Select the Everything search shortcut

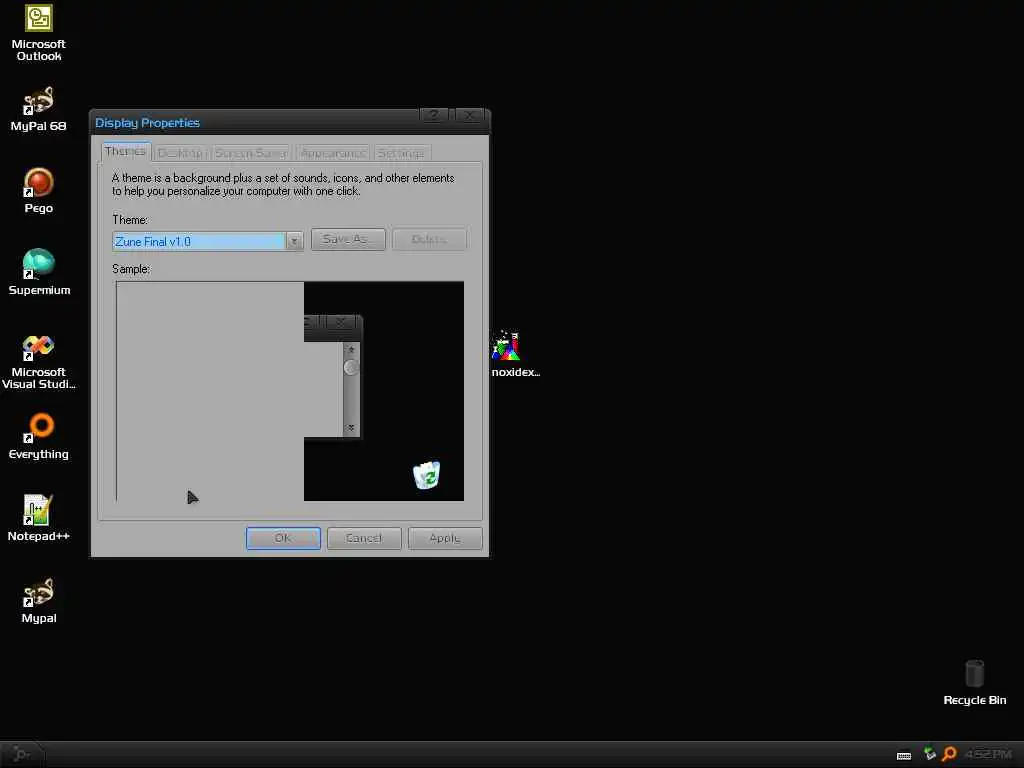coord(39,436)
